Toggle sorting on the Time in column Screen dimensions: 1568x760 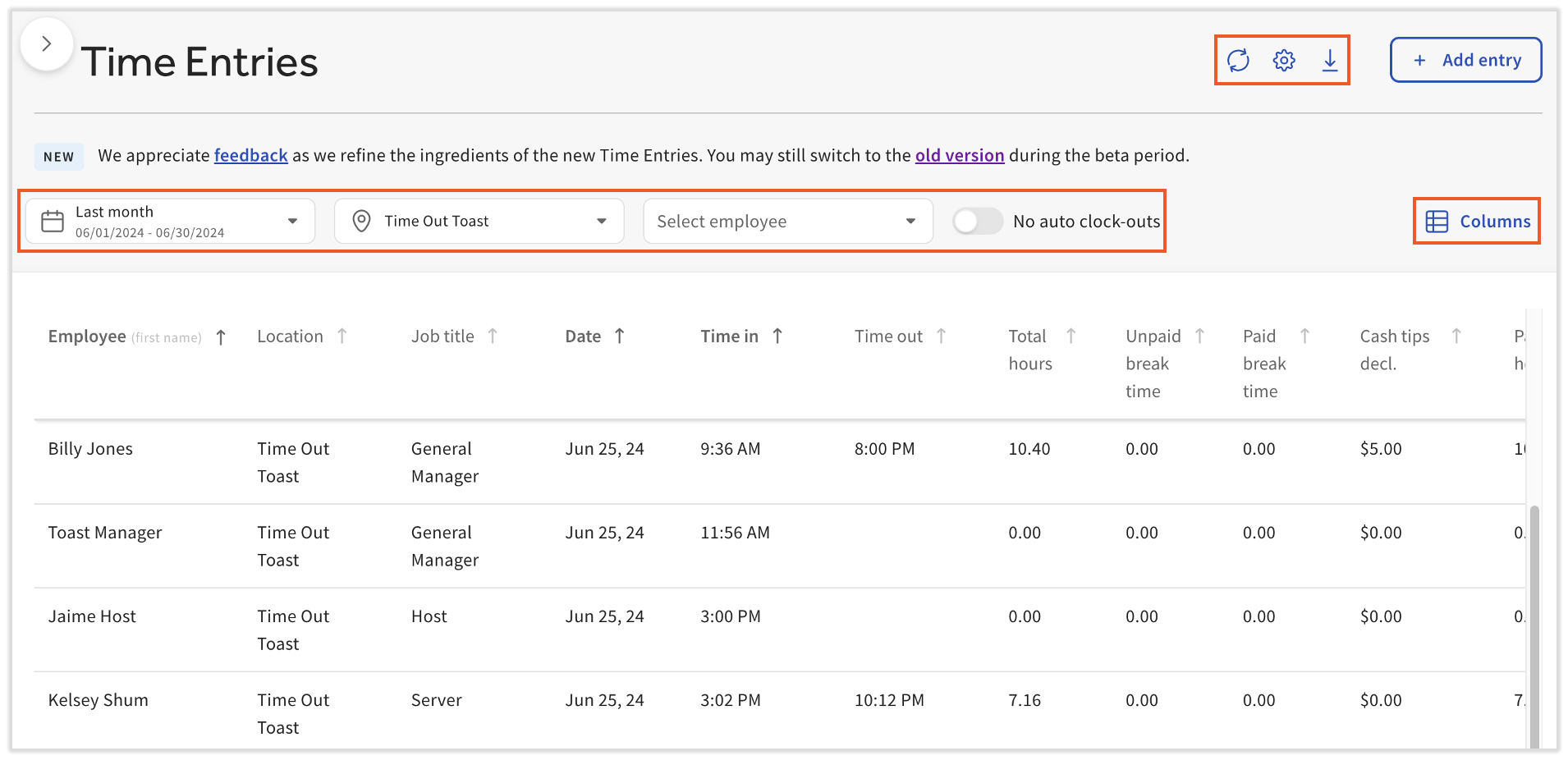777,336
